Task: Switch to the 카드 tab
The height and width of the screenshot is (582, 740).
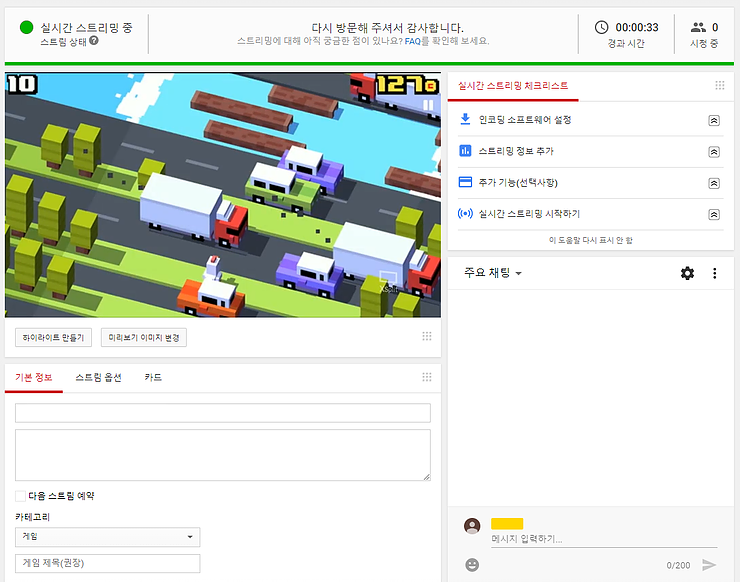Action: pos(153,377)
